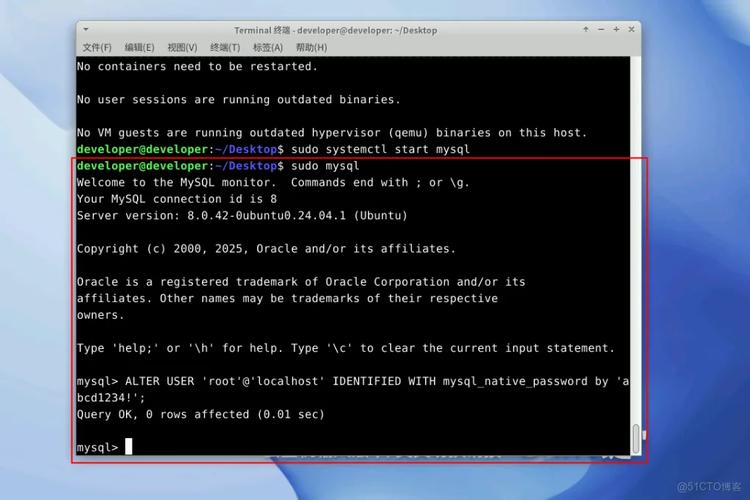Click the Terminal title bar text
The width and height of the screenshot is (750, 500).
335,30
